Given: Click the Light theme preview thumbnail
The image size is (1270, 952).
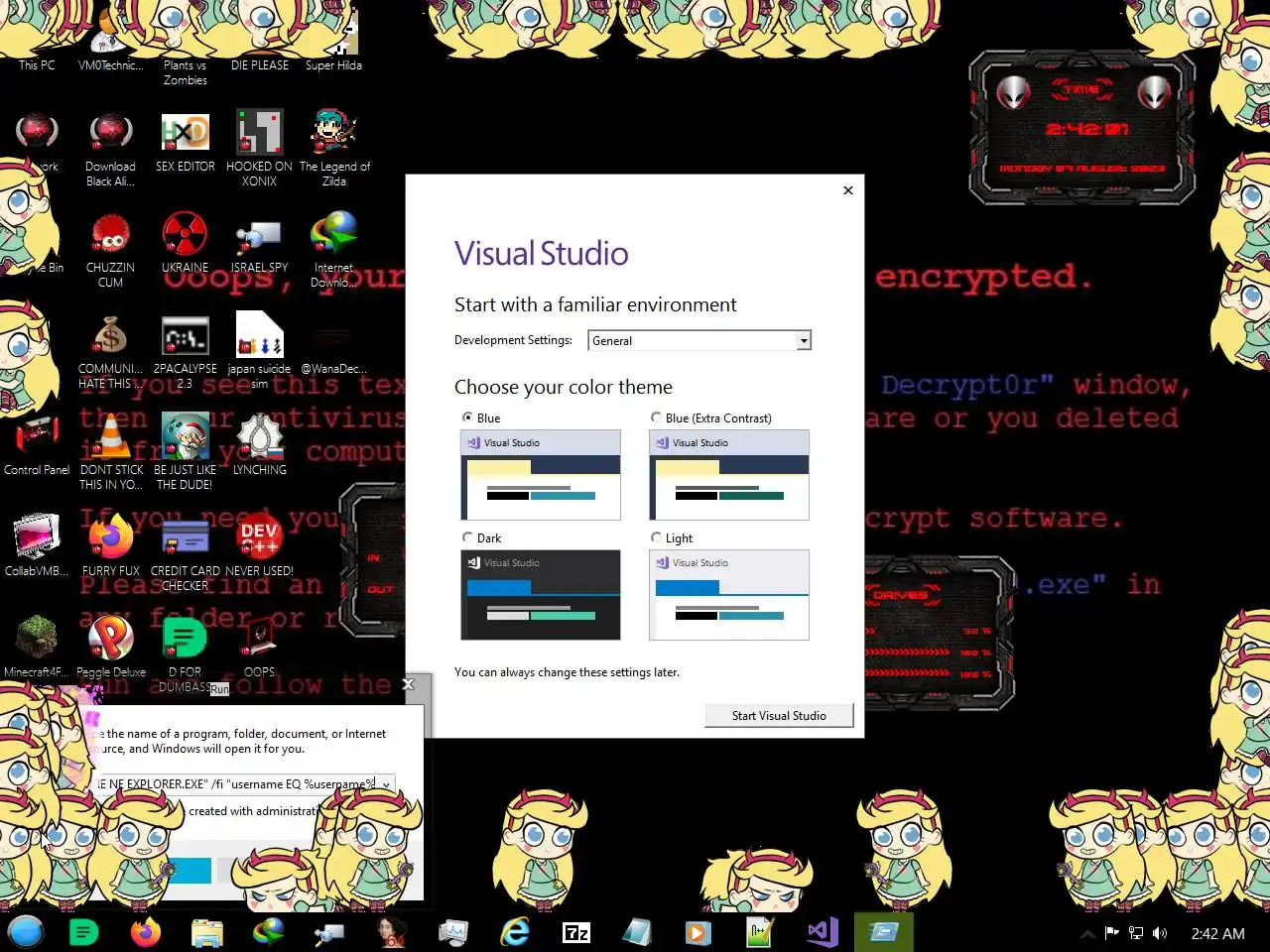Looking at the screenshot, I should pos(729,595).
